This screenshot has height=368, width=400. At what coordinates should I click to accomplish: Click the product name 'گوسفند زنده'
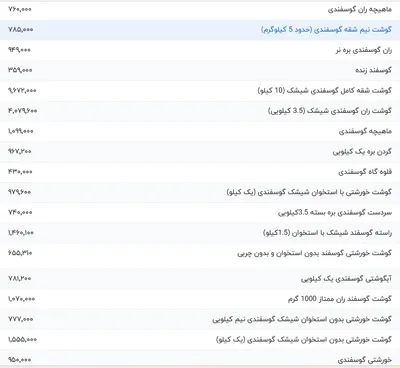click(373, 71)
